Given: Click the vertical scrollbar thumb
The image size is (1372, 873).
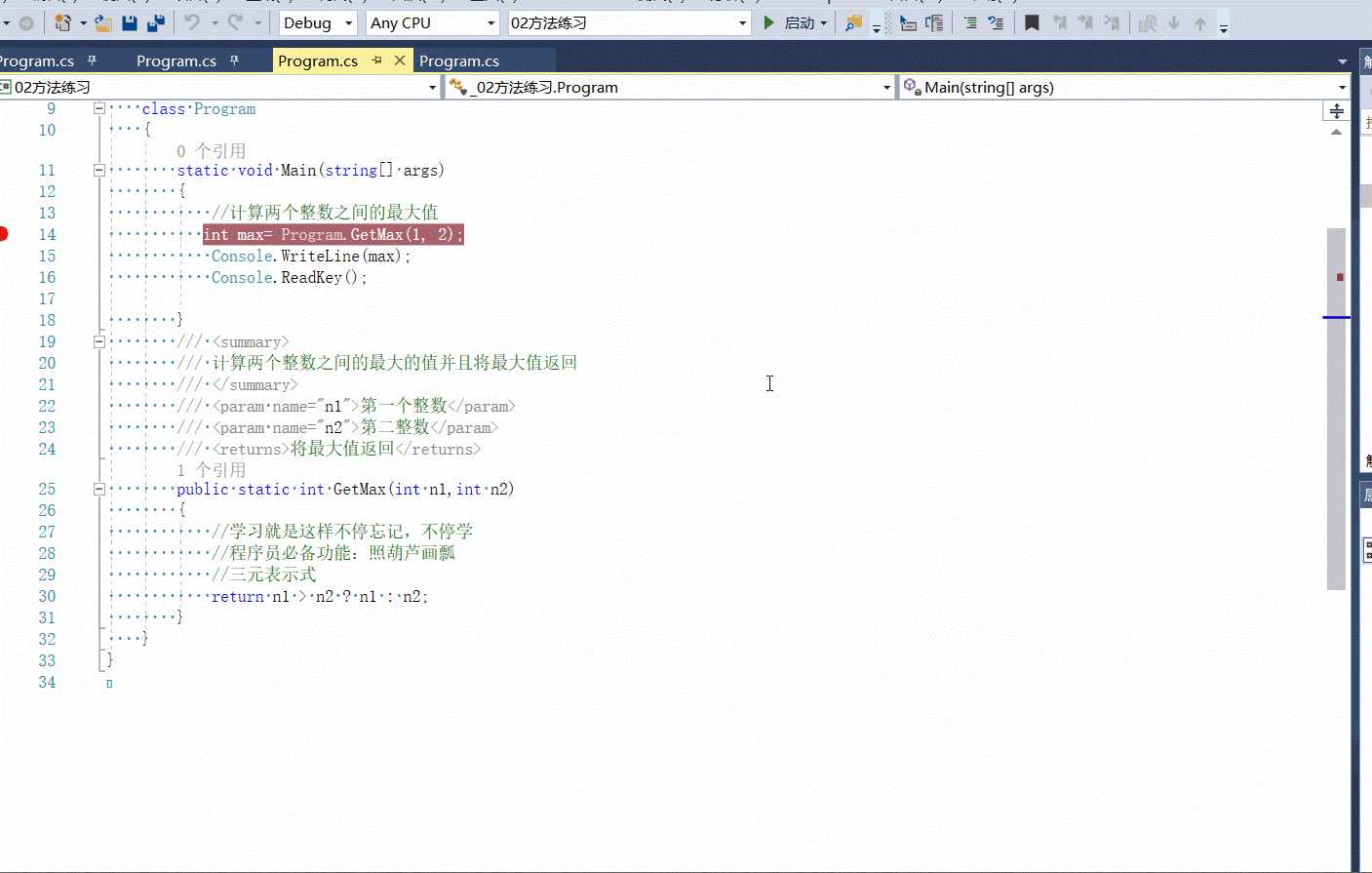Looking at the screenshot, I should 1337,409.
